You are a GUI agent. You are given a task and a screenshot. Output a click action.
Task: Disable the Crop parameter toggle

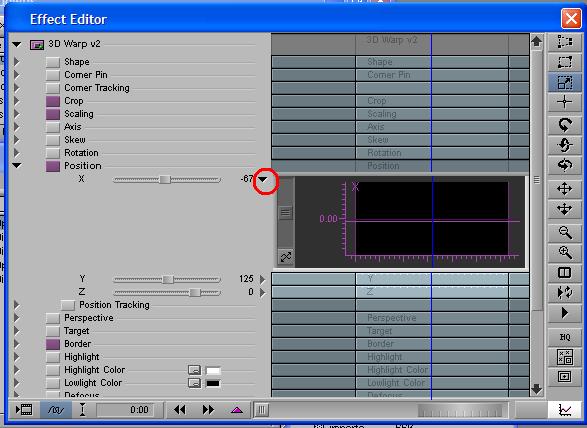point(53,101)
